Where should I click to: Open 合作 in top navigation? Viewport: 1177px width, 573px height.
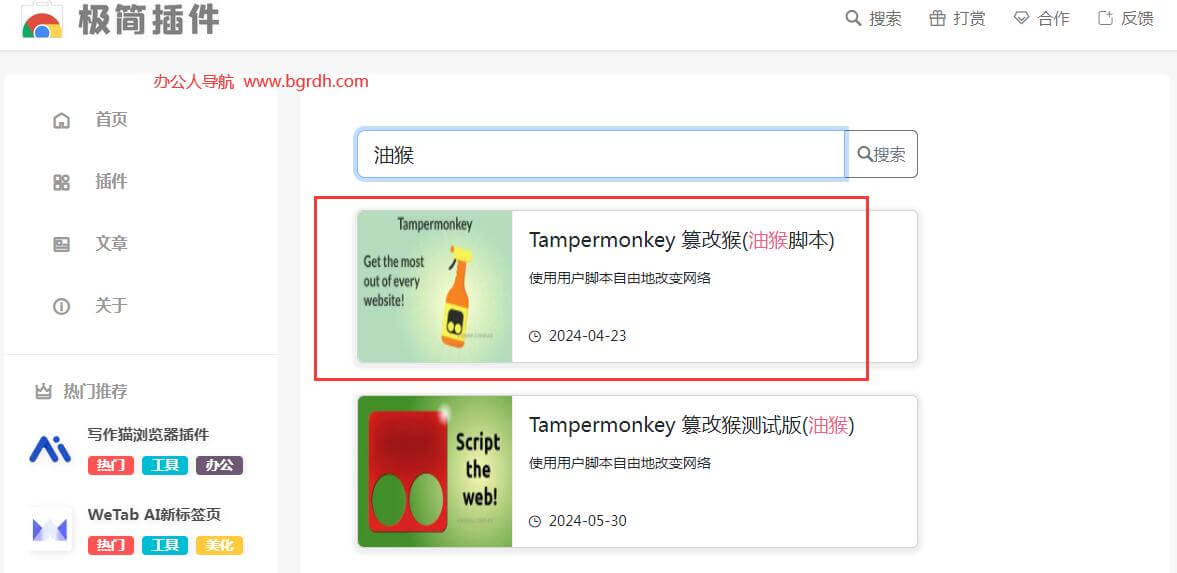[1041, 18]
